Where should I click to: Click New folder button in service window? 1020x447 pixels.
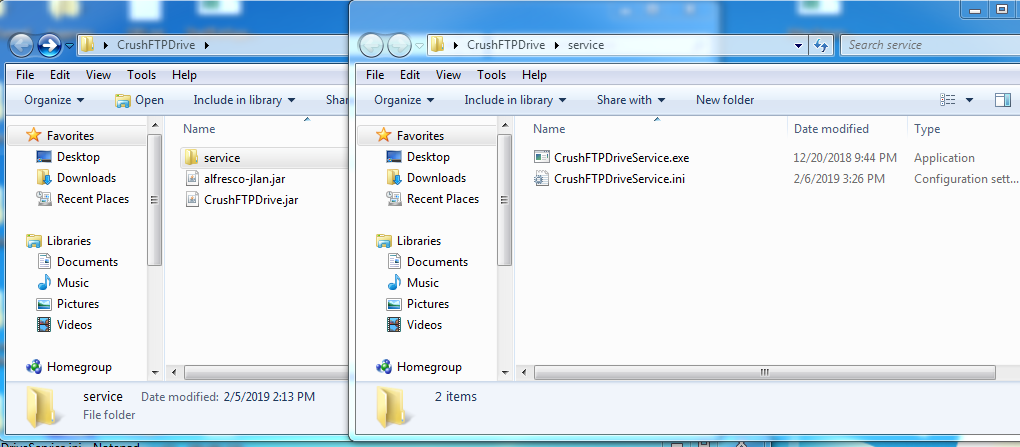coord(725,100)
